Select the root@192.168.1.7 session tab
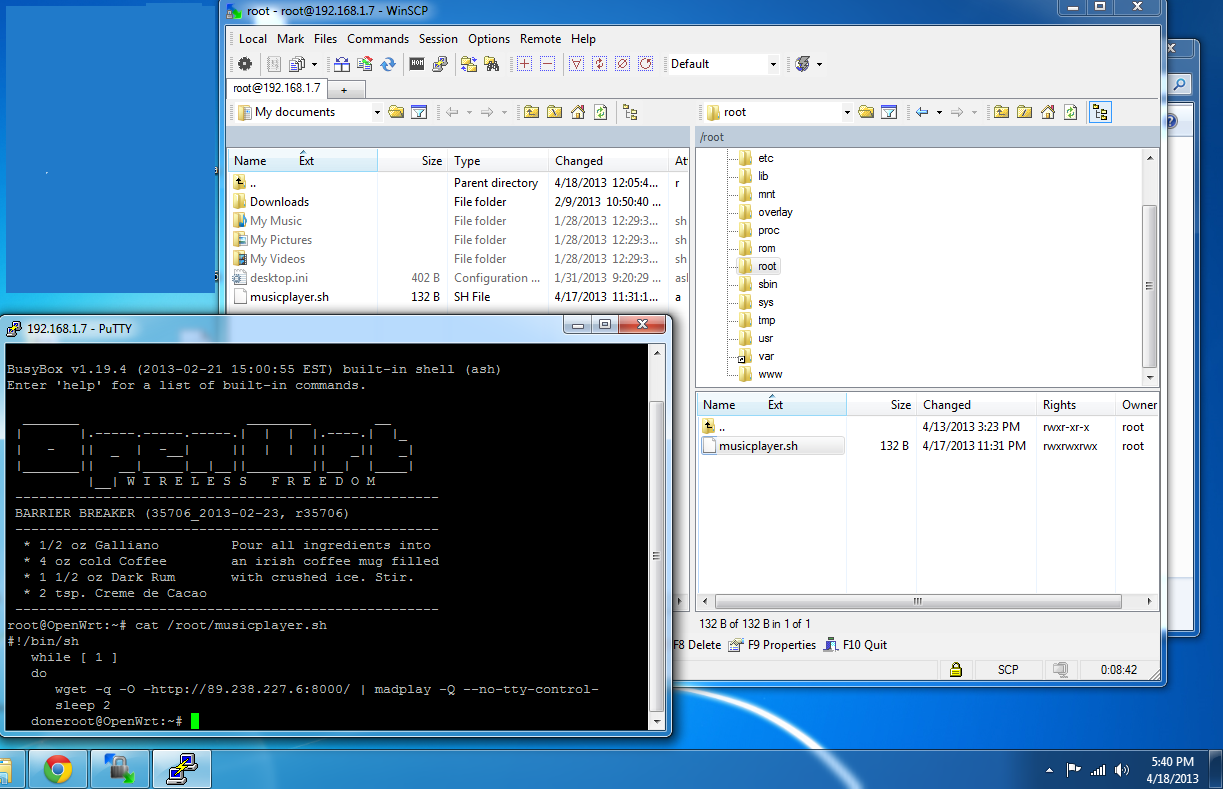 pyautogui.click(x=277, y=88)
